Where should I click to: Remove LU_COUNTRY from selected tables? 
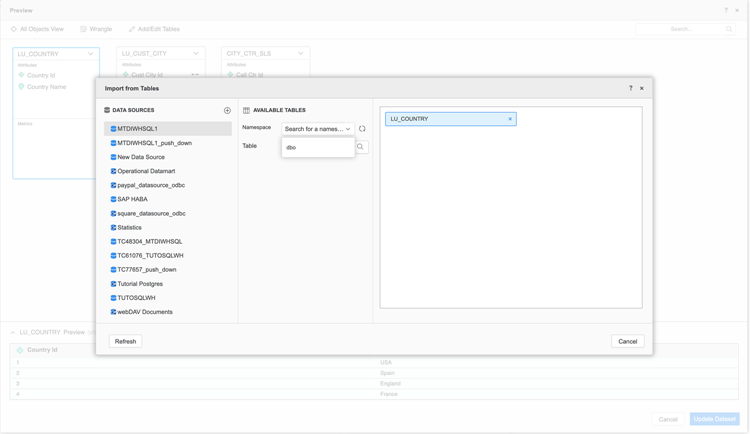pos(510,119)
